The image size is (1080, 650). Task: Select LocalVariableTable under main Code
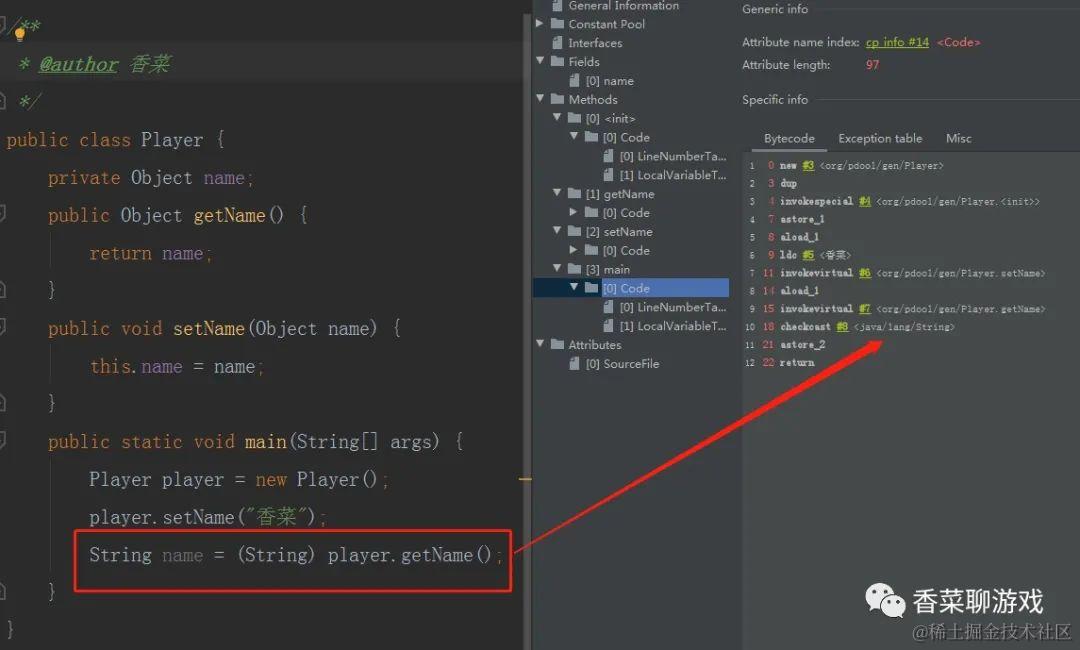click(x=673, y=326)
